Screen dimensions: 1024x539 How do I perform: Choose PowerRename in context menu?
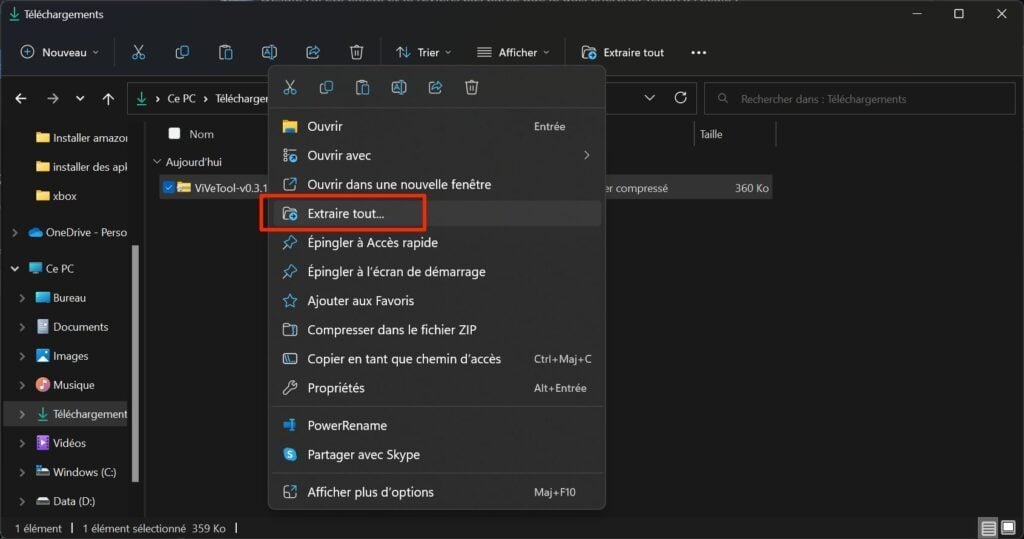pyautogui.click(x=436, y=425)
